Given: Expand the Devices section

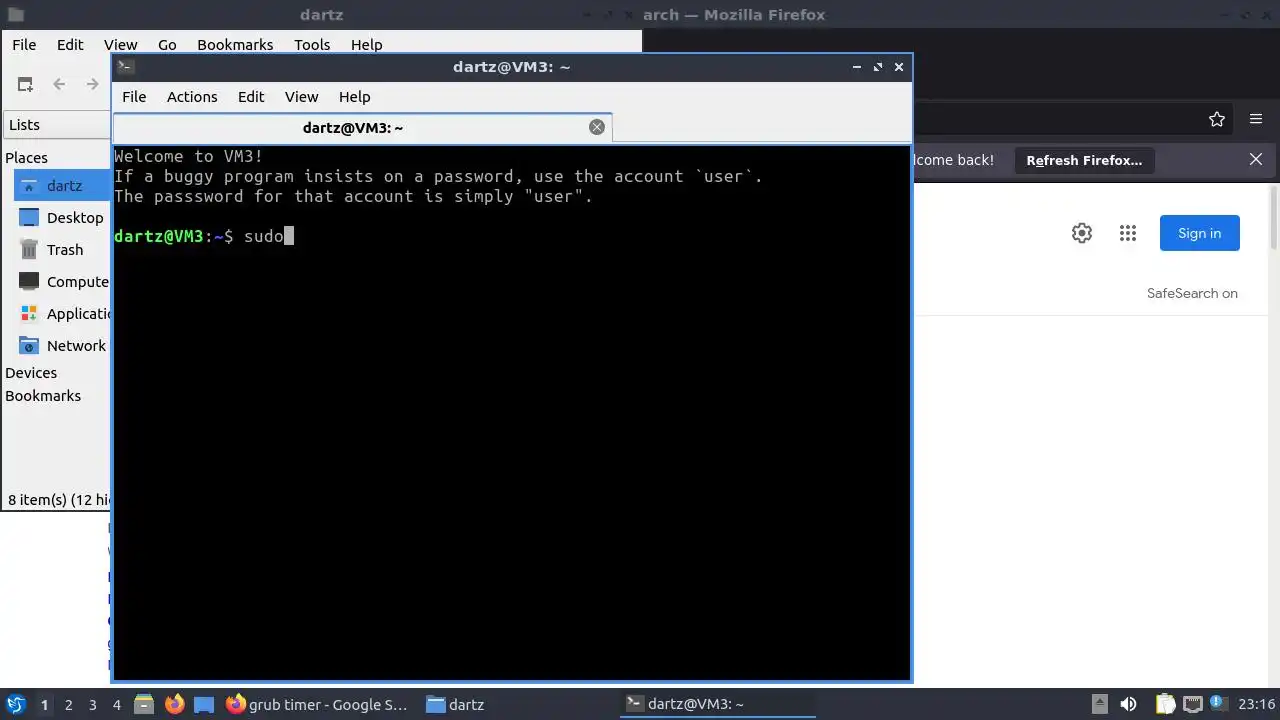Looking at the screenshot, I should click(x=31, y=373).
